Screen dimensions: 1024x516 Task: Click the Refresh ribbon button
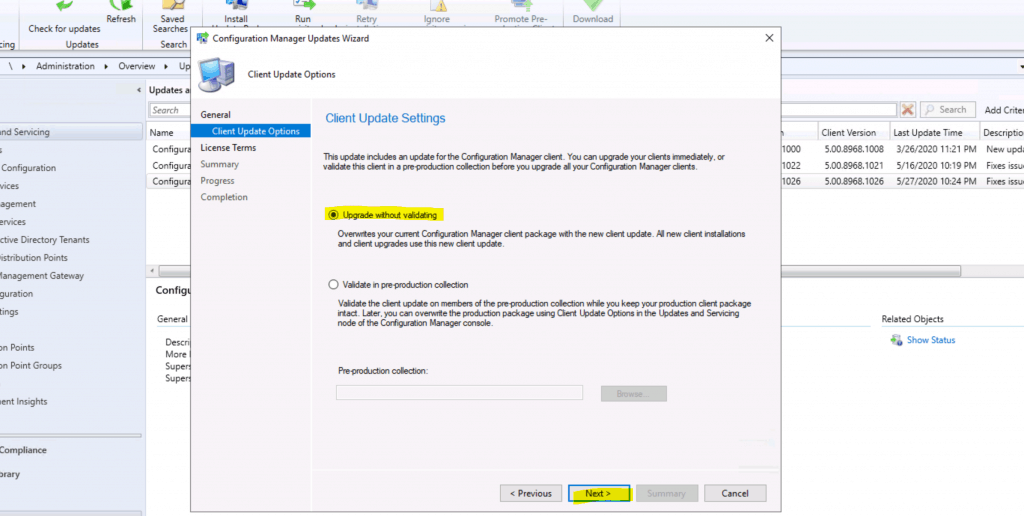tap(121, 13)
